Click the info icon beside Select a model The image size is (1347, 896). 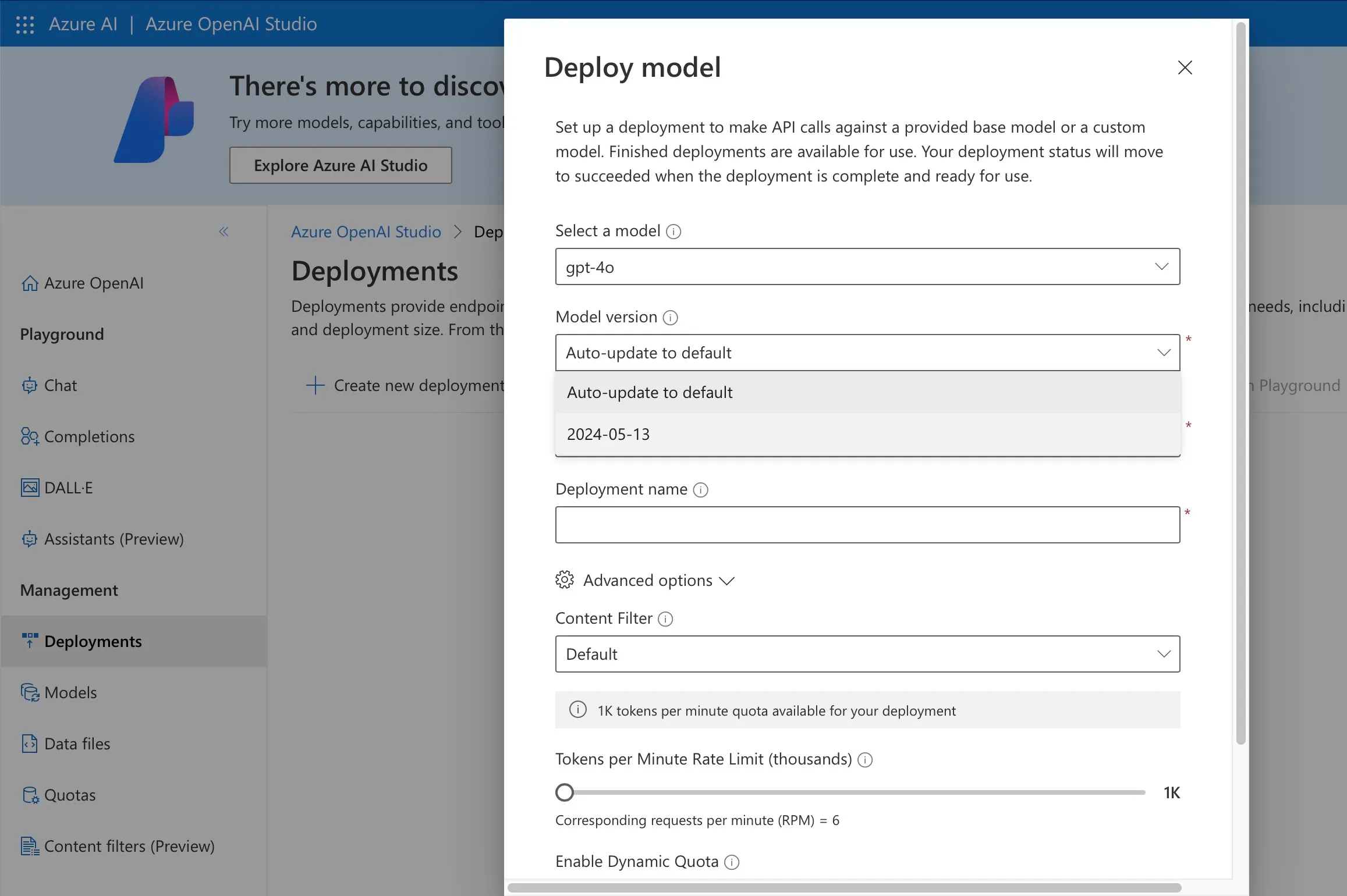[x=673, y=231]
